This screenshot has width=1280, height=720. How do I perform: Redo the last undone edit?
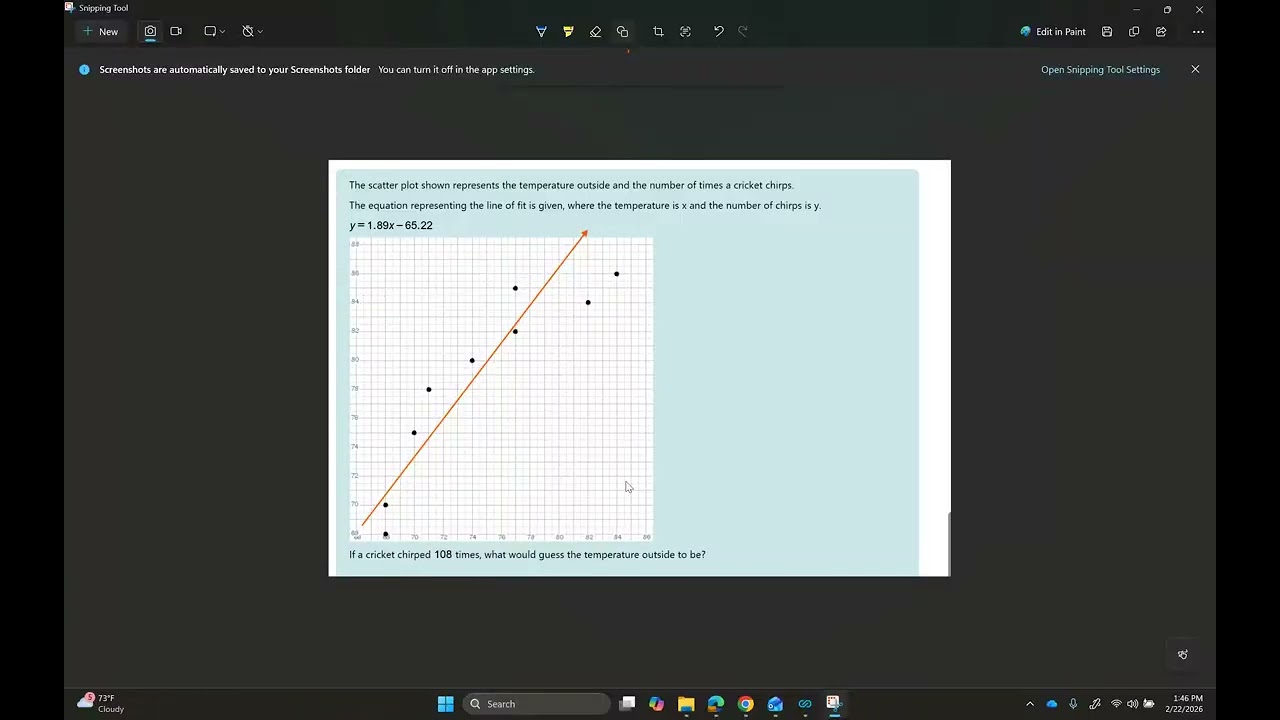point(743,32)
